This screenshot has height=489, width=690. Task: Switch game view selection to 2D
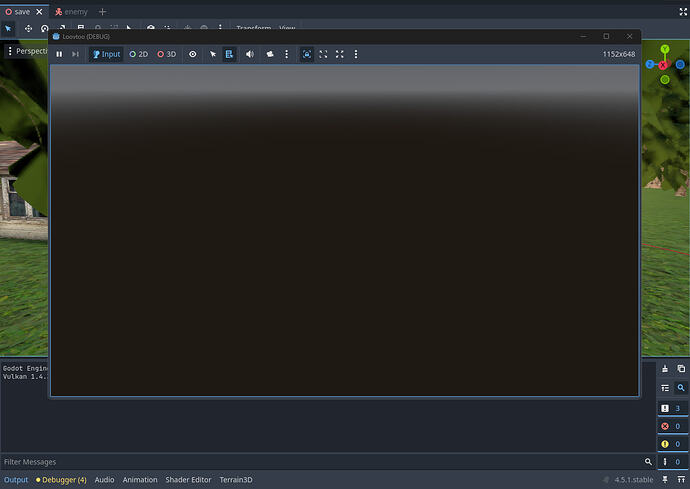(x=138, y=54)
